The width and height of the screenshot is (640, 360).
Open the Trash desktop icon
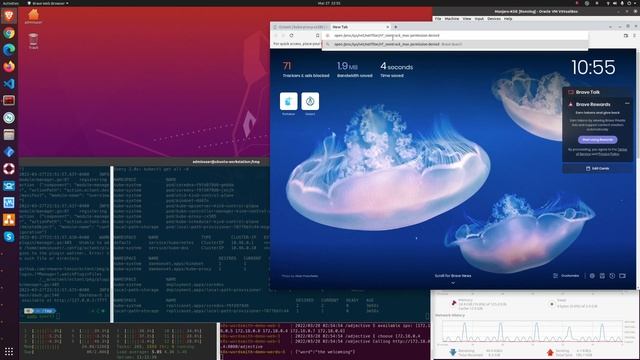tap(33, 41)
